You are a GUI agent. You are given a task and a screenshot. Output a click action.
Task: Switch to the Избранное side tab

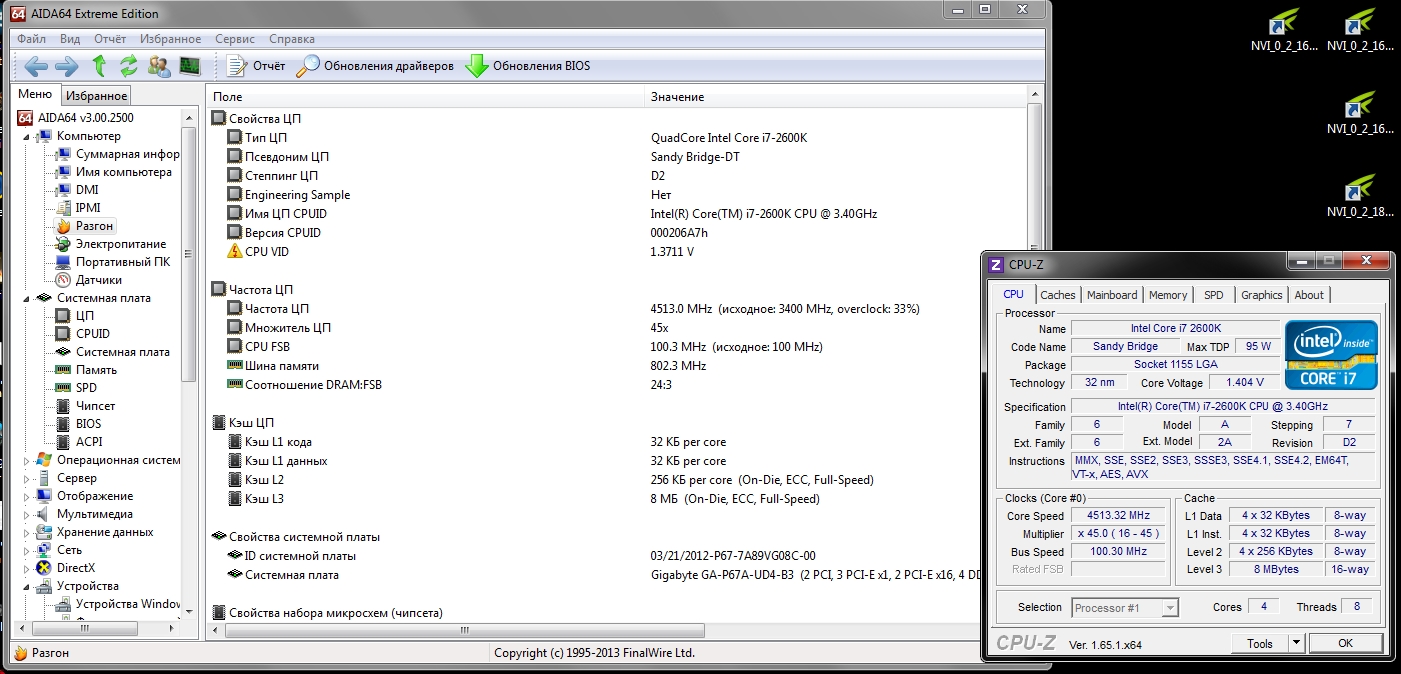tap(97, 96)
